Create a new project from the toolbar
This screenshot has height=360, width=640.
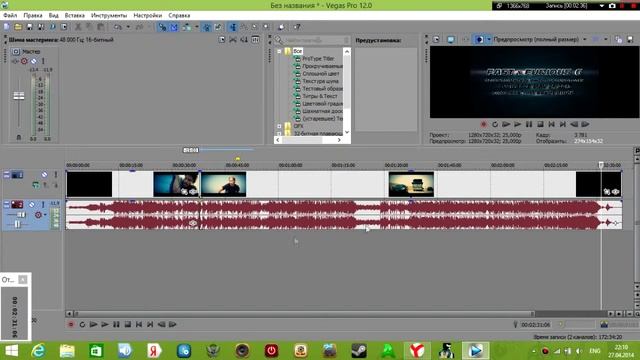[x=7, y=27]
